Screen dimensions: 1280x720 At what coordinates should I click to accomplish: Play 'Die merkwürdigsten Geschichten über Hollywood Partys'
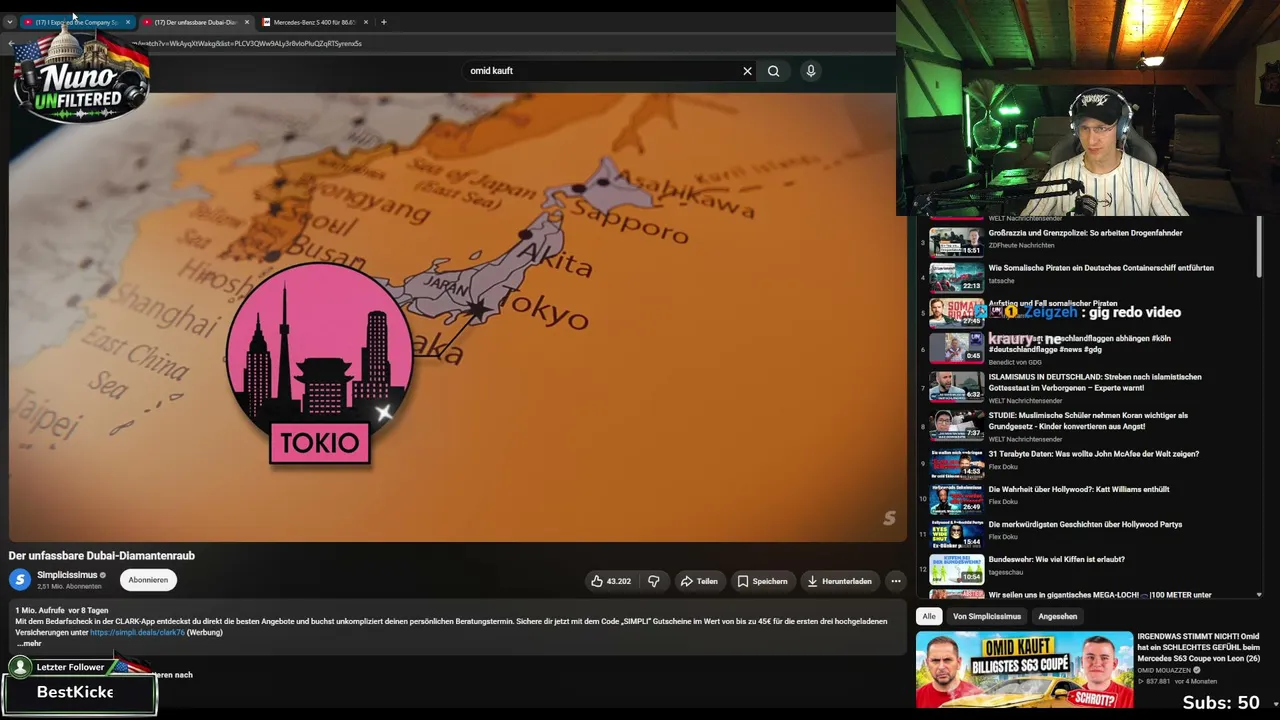click(1085, 524)
